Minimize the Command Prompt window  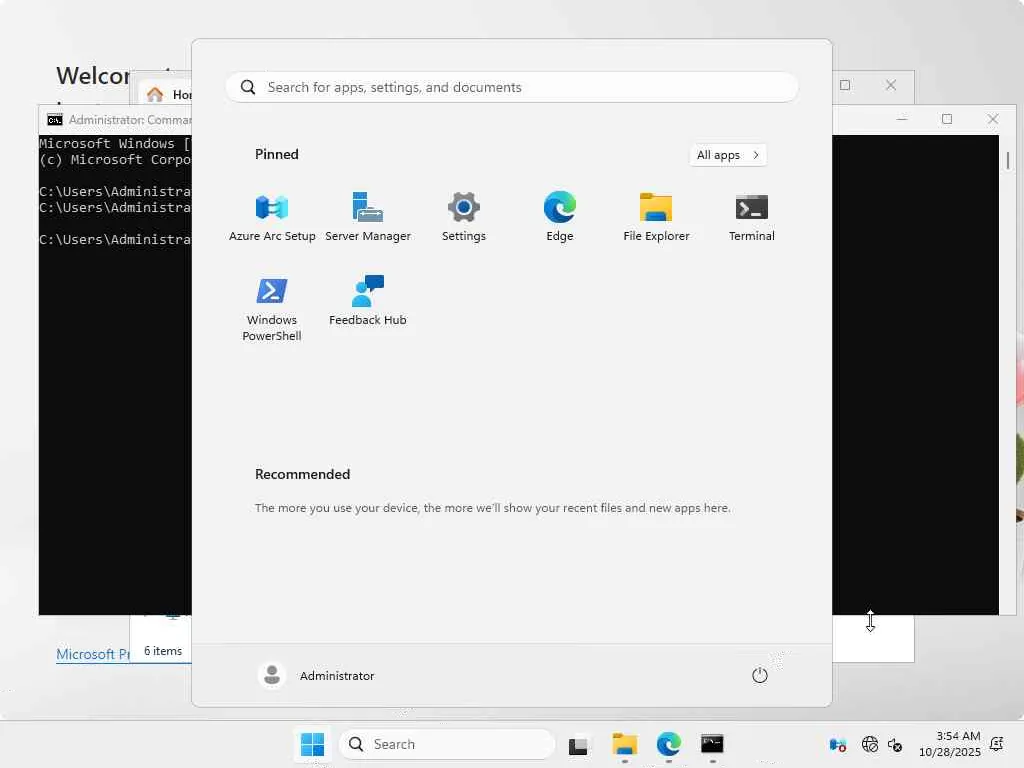tap(902, 119)
